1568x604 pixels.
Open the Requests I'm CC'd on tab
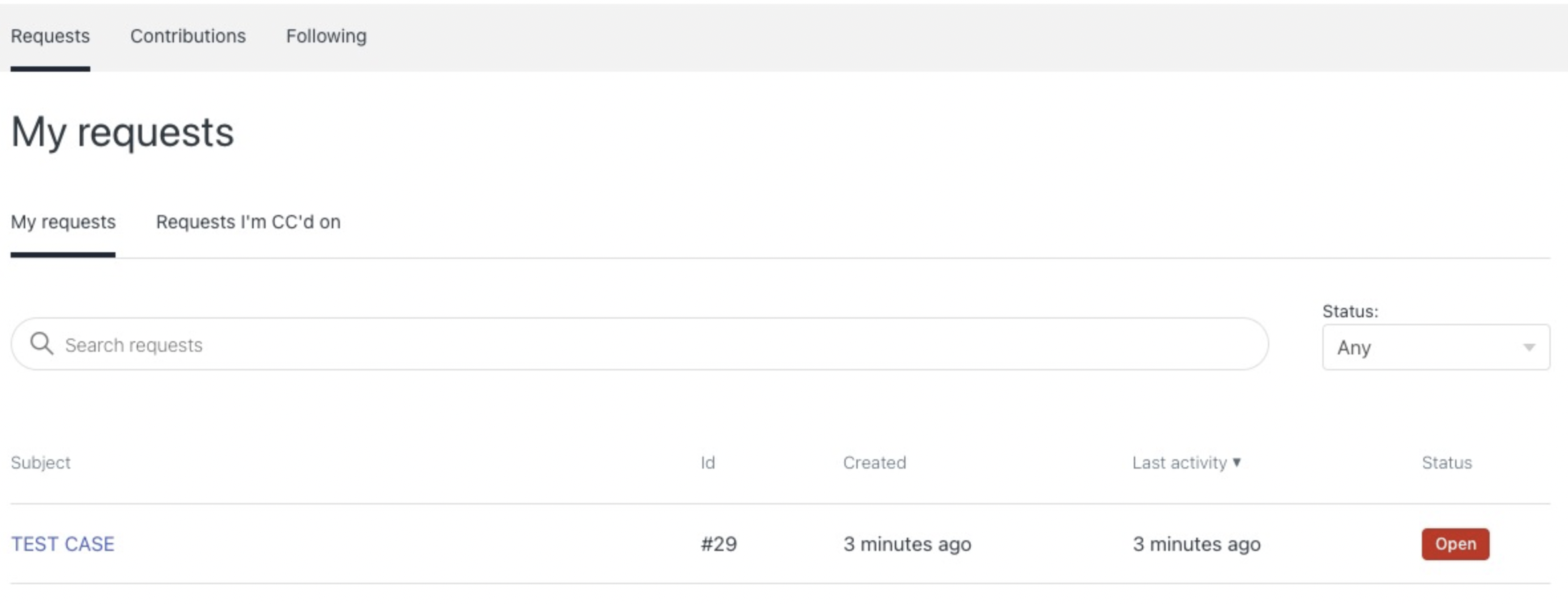[248, 222]
